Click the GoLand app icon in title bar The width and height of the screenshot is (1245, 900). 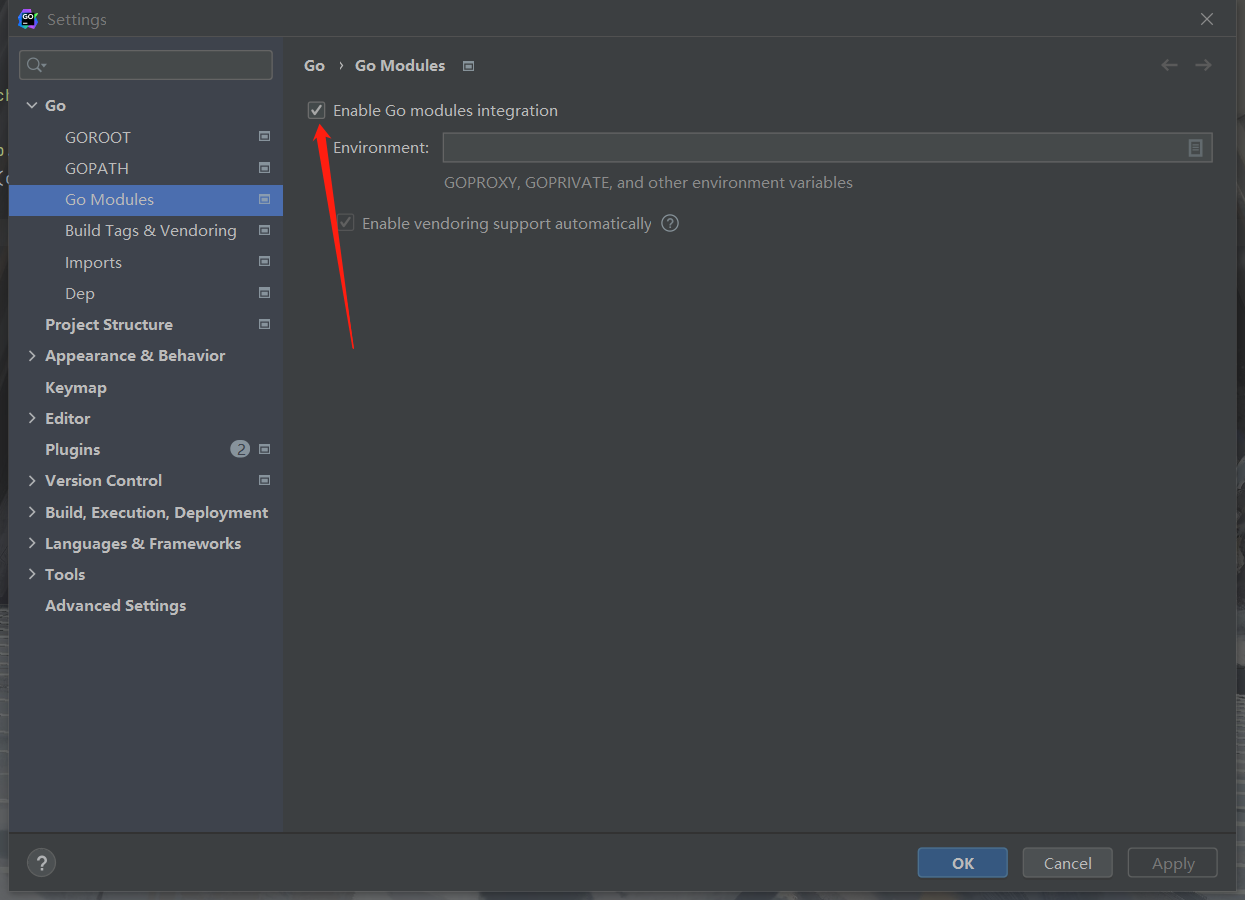[28, 19]
